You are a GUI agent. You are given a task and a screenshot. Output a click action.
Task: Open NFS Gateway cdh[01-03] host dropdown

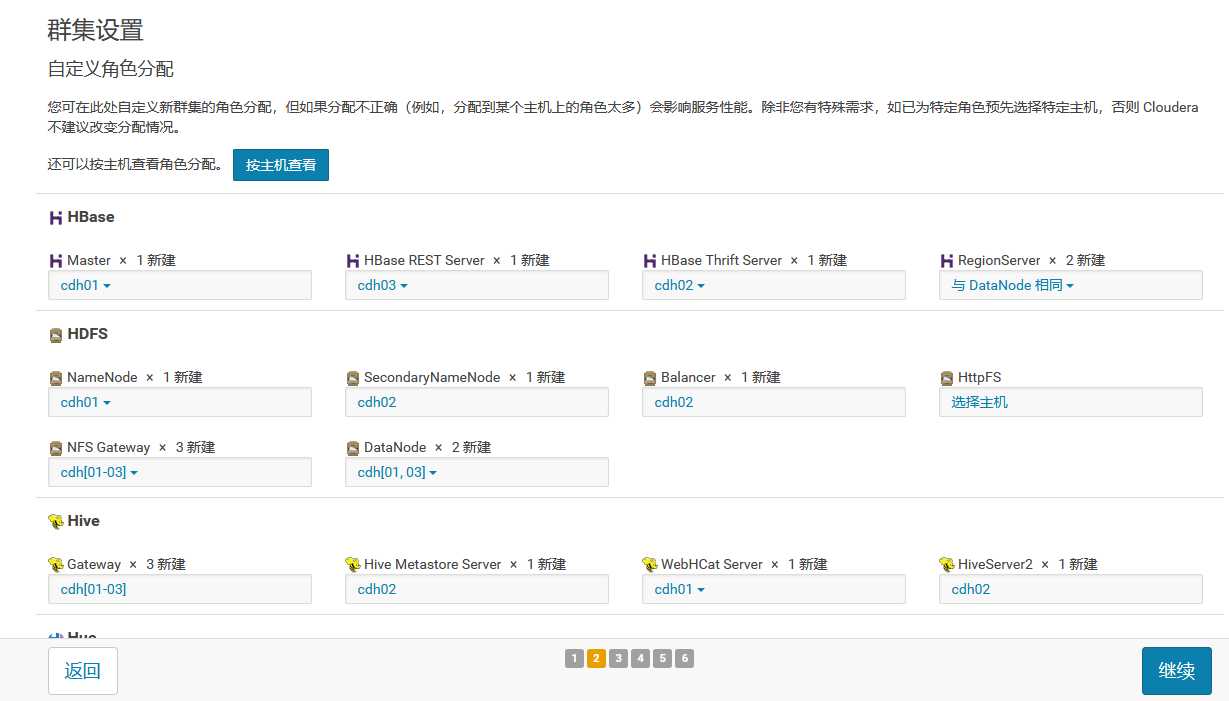99,472
